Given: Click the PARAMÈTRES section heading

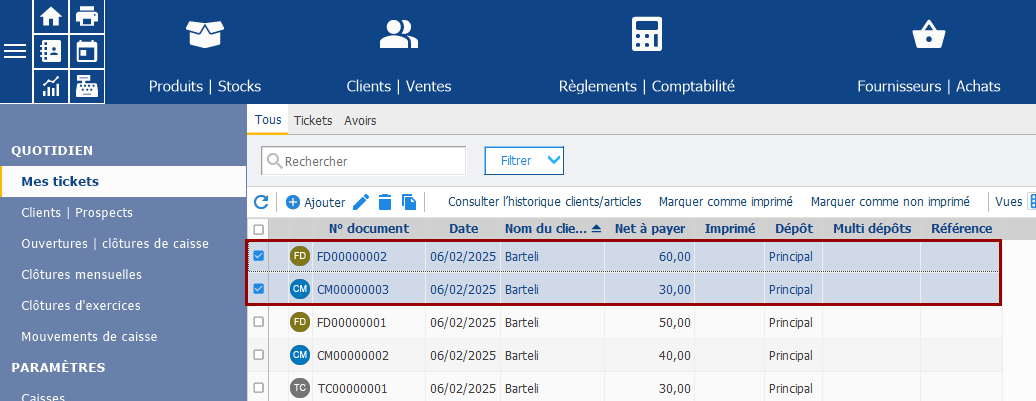Looking at the screenshot, I should pyautogui.click(x=58, y=367).
